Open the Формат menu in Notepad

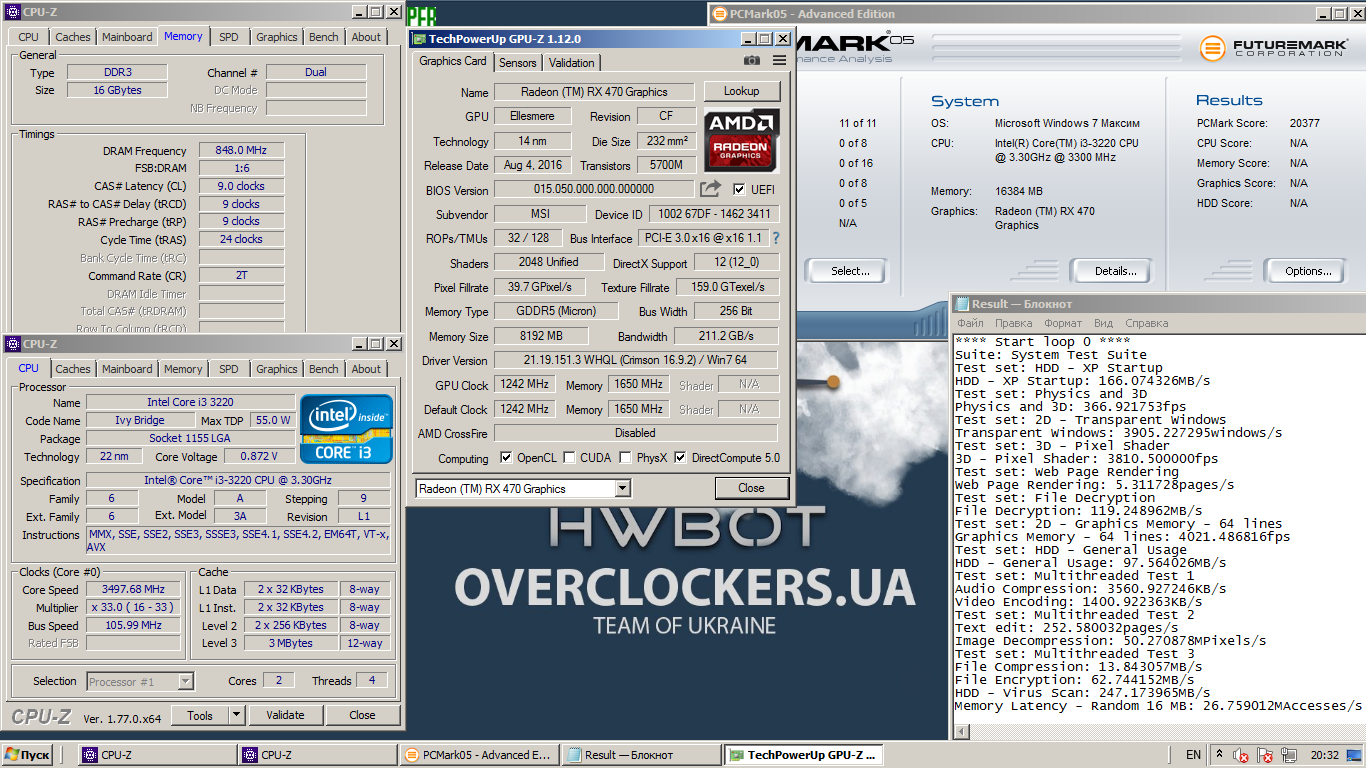coord(1063,323)
